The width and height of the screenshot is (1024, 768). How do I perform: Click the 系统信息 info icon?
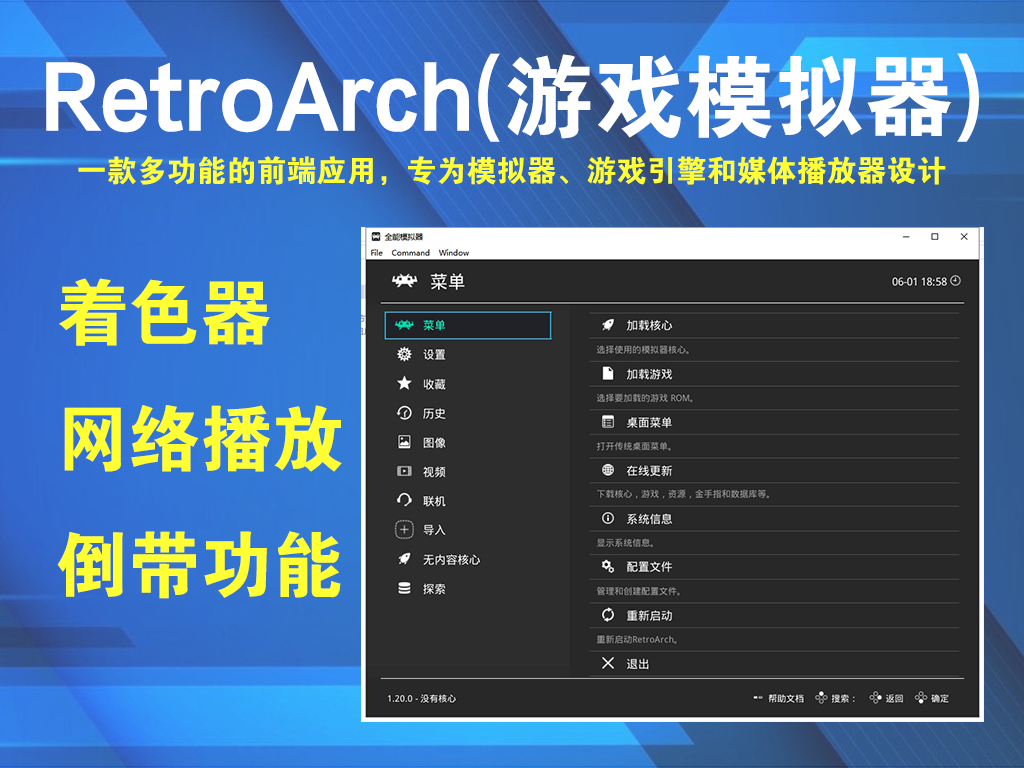click(608, 518)
